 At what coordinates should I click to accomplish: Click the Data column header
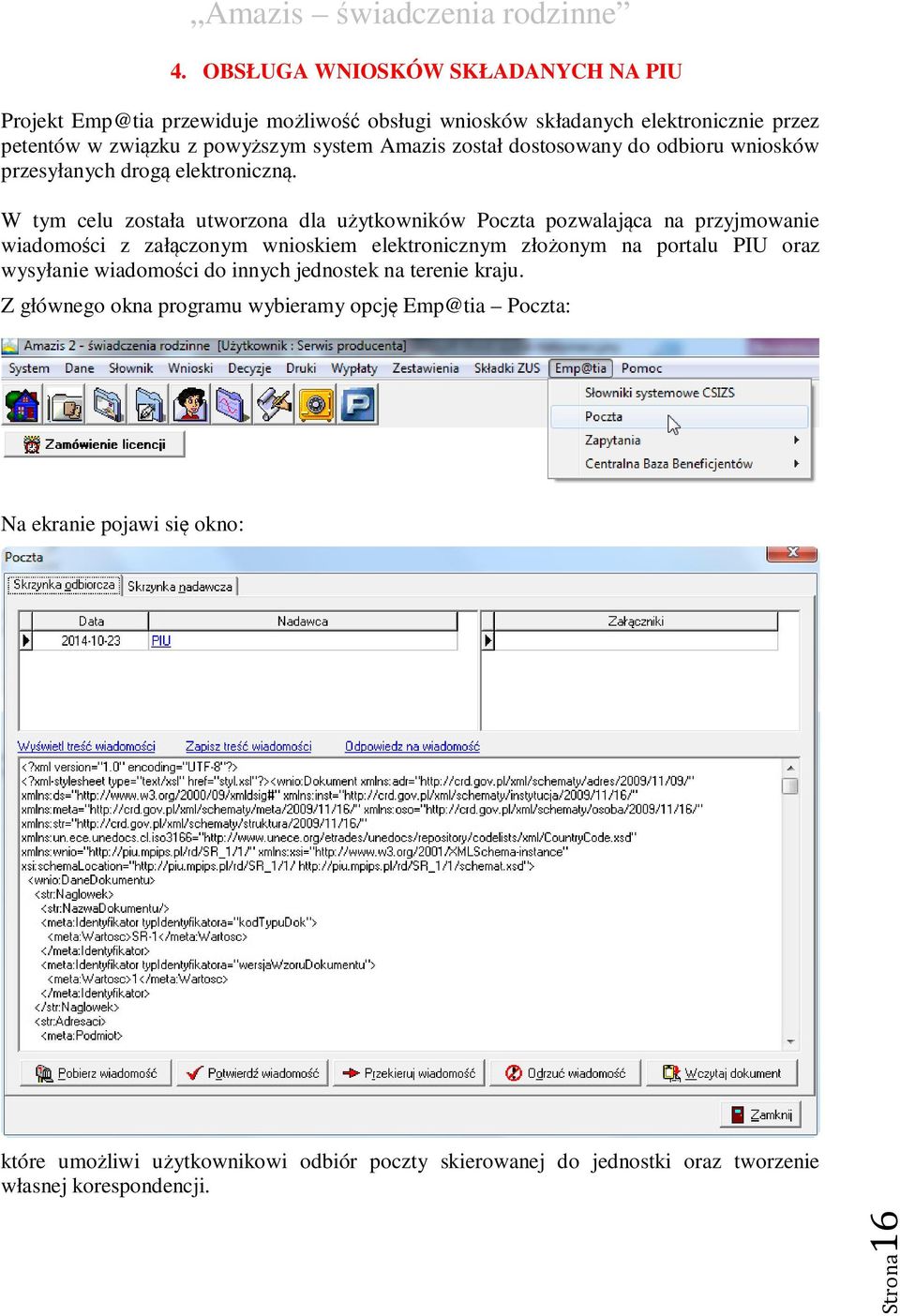[91, 621]
